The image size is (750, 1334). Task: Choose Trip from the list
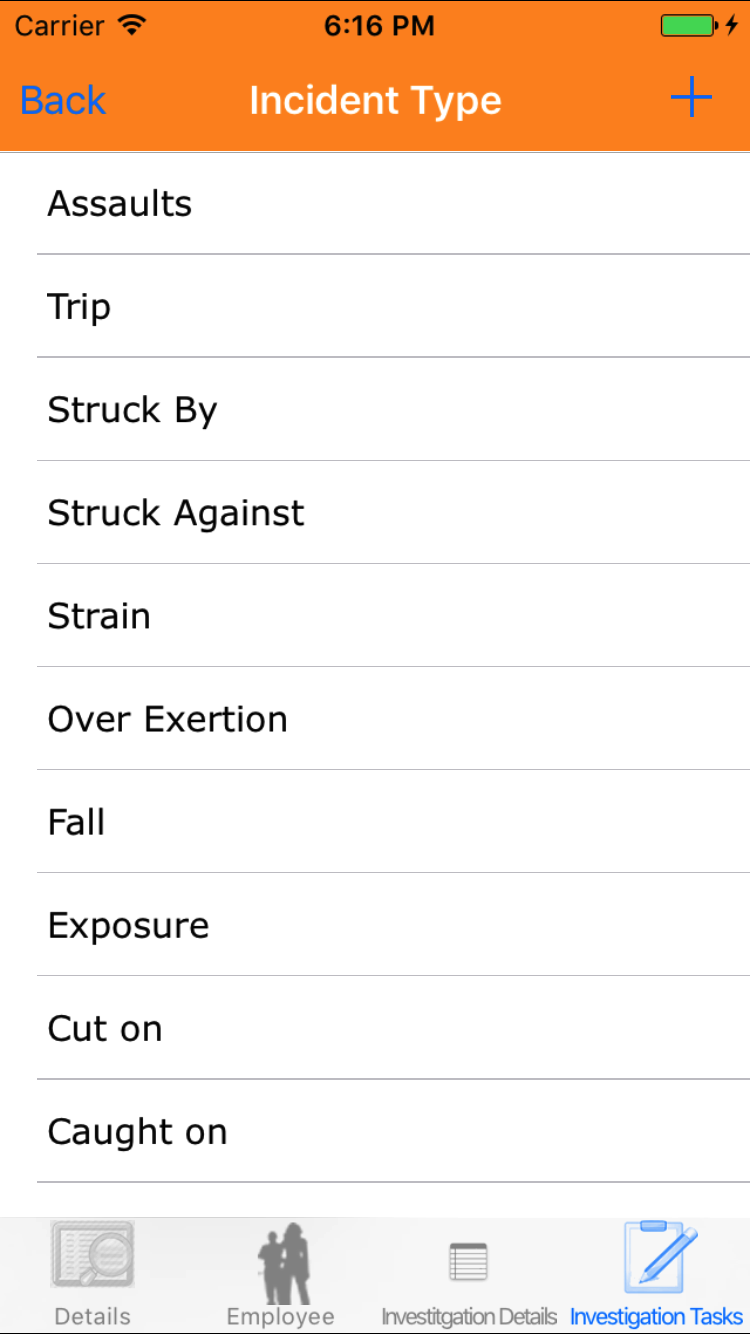click(393, 307)
